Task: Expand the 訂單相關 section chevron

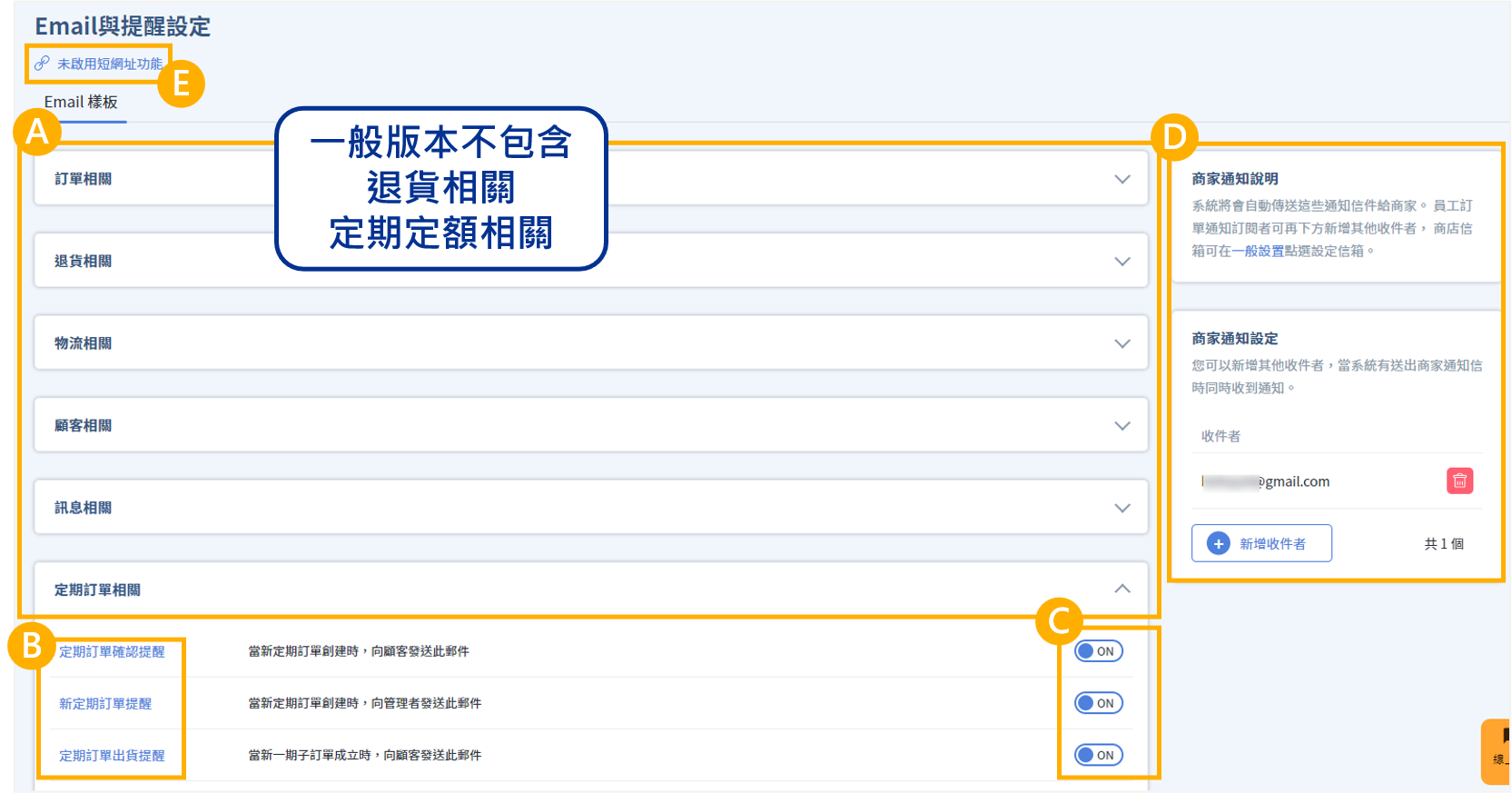Action: click(x=1122, y=179)
